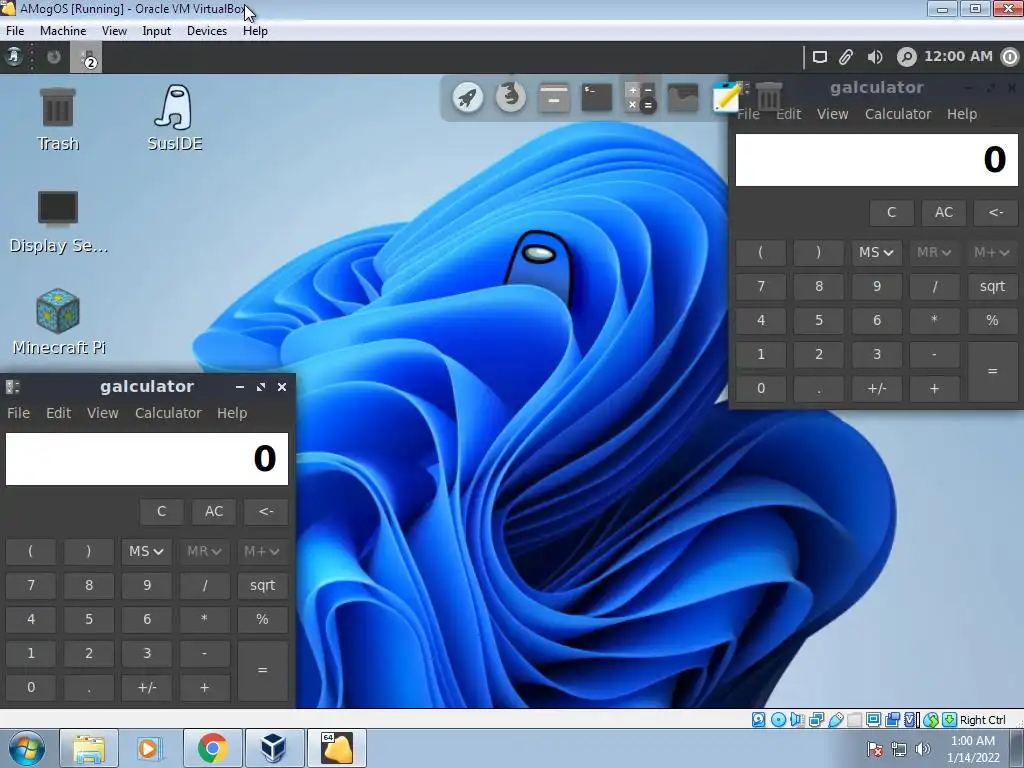Open Display Settings desktop icon

(x=58, y=222)
